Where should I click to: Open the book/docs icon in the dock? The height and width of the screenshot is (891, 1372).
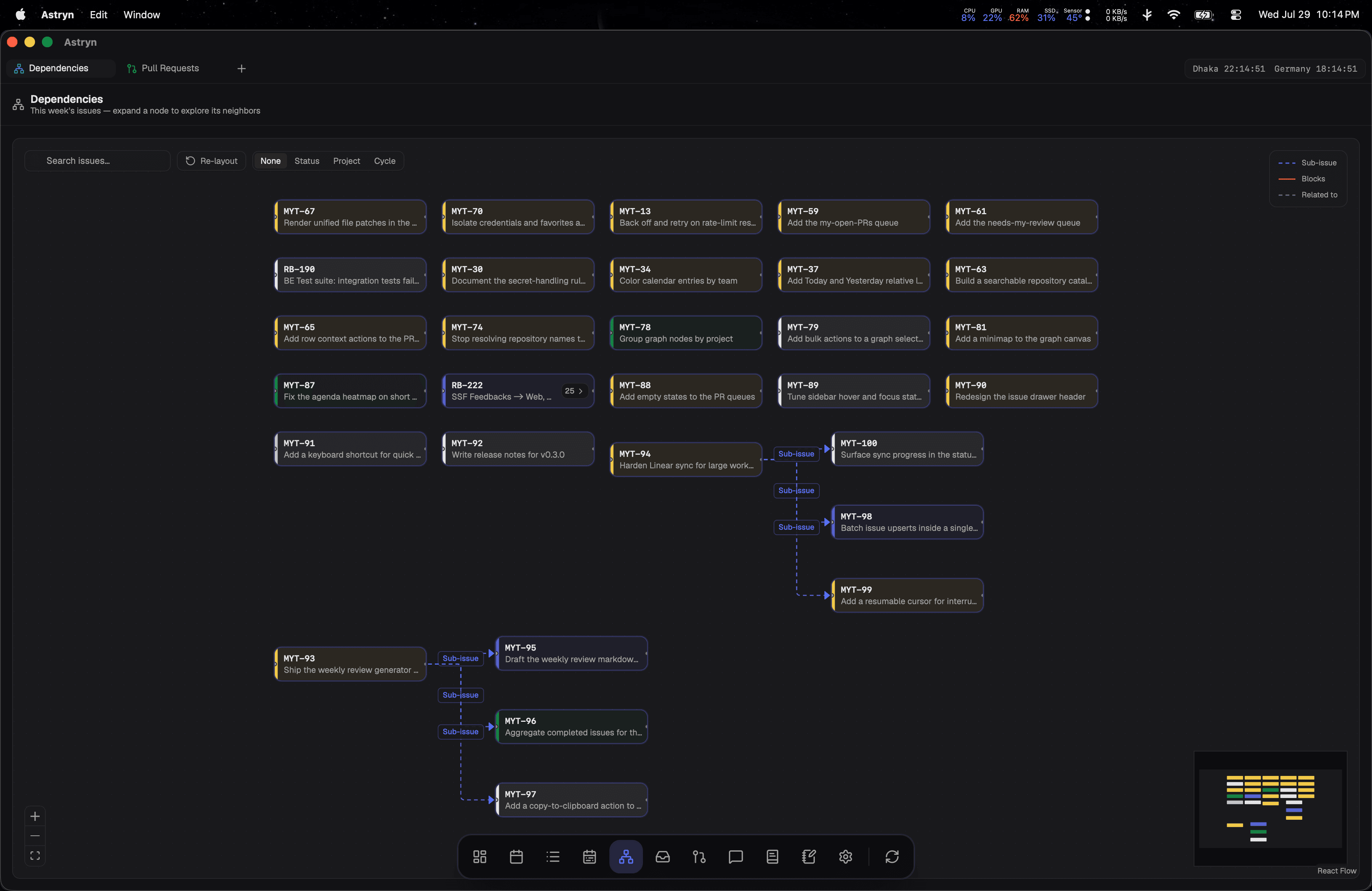click(x=773, y=856)
